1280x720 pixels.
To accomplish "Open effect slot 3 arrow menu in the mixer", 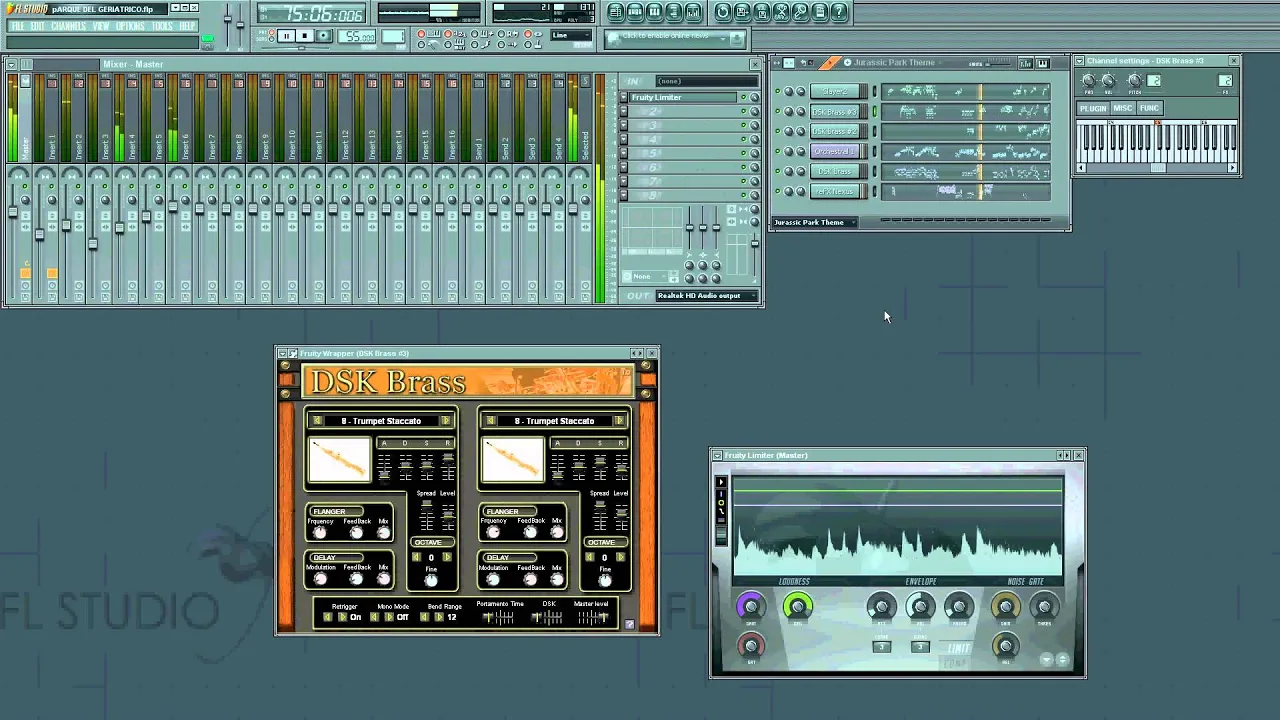I will (623, 125).
